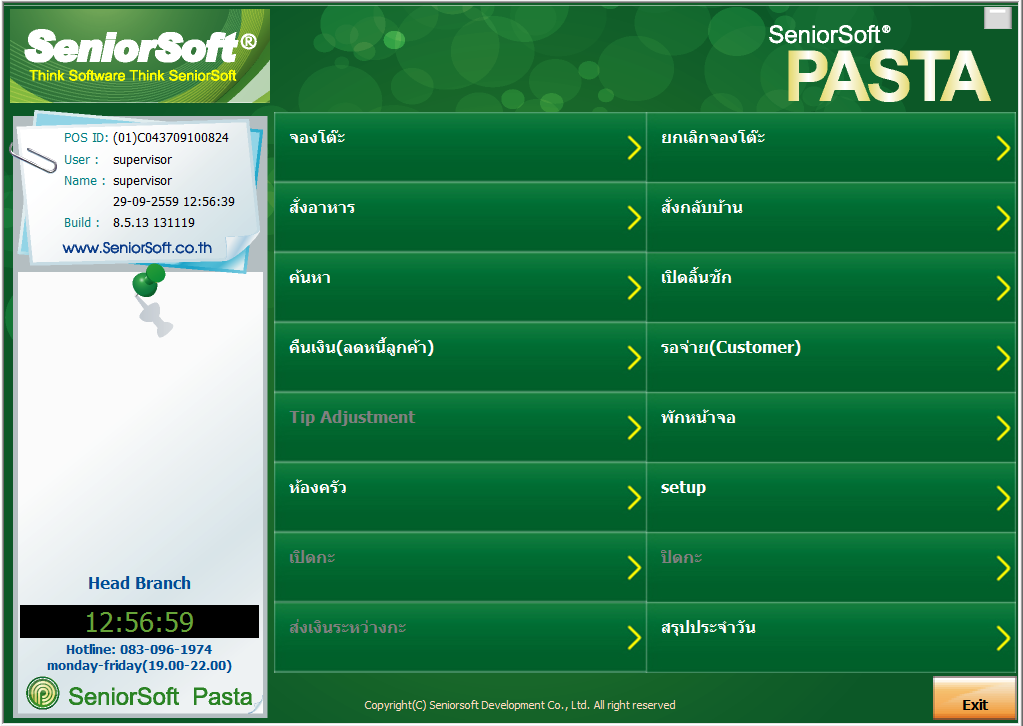Click chevron arrow on พักหน้าจอ row
1023x726 pixels.
point(1003,428)
